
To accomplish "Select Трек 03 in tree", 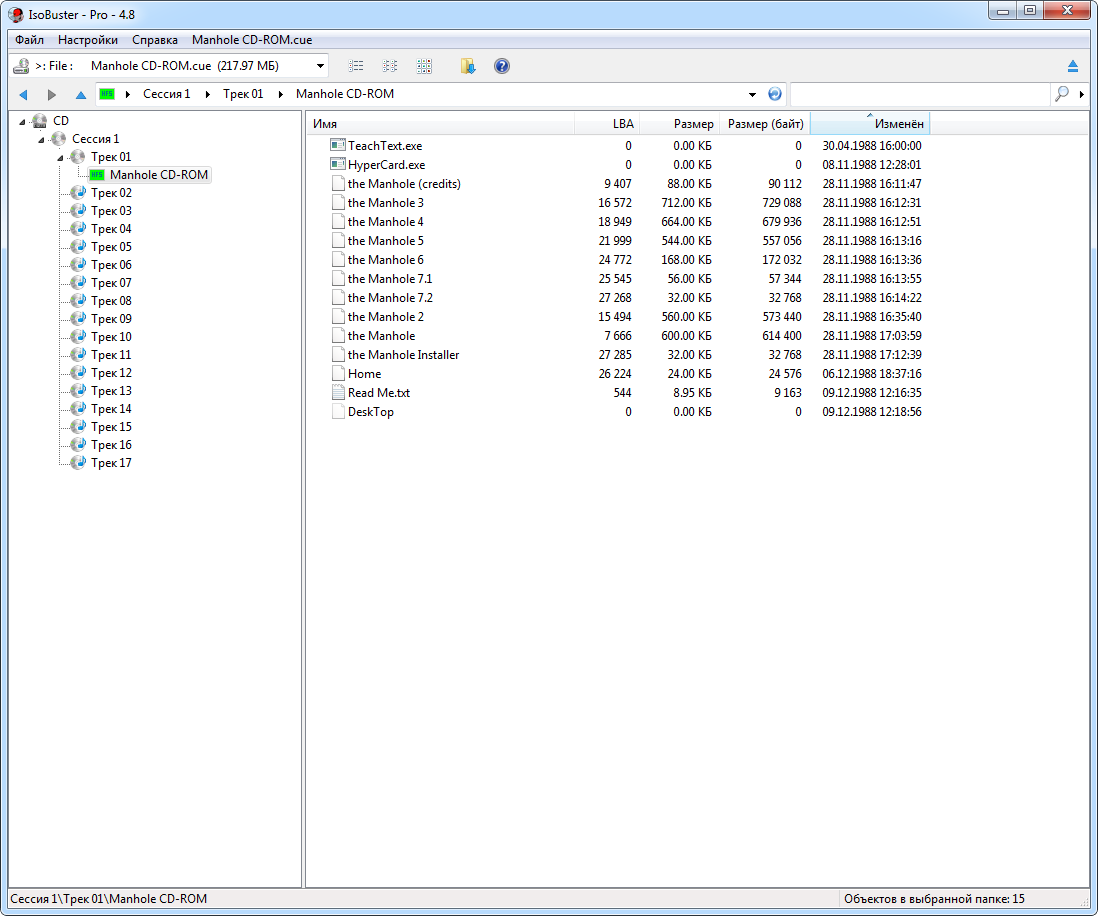I will (x=111, y=211).
